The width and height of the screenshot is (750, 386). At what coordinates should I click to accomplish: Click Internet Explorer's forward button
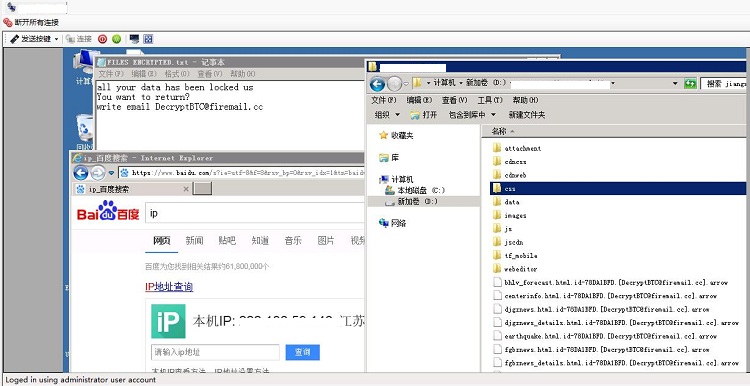coord(98,173)
